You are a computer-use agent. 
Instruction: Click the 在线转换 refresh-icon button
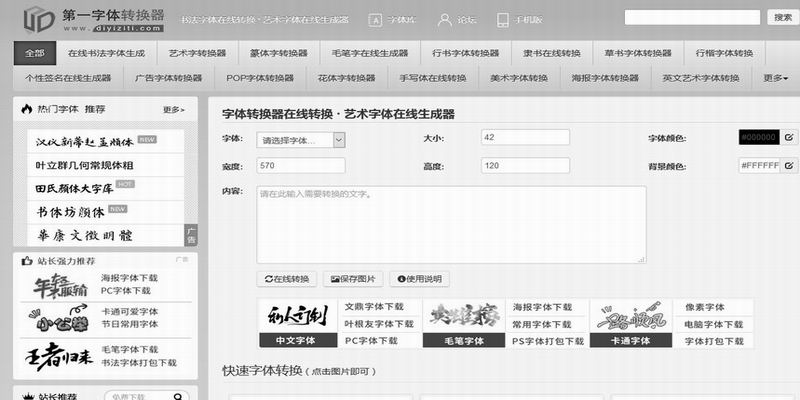click(289, 279)
